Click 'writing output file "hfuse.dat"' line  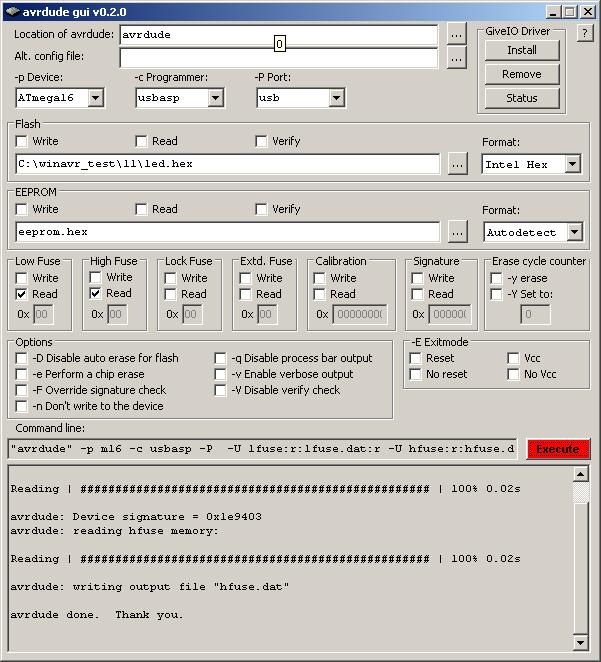pyautogui.click(x=150, y=587)
